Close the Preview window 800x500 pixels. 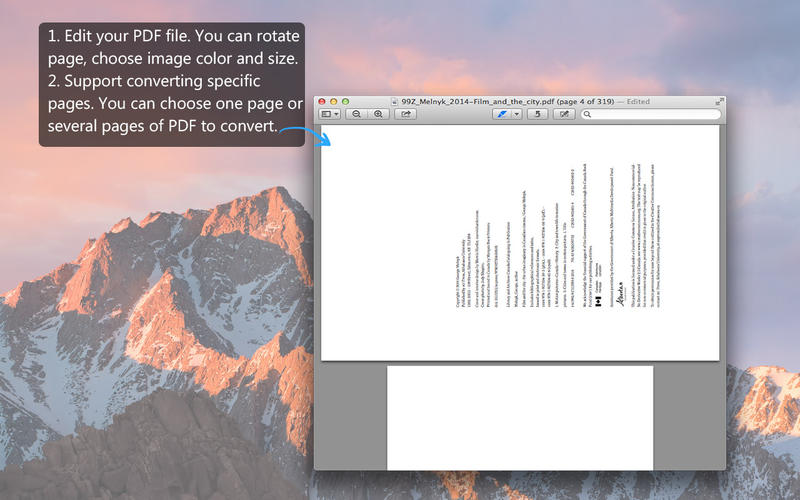coord(322,102)
